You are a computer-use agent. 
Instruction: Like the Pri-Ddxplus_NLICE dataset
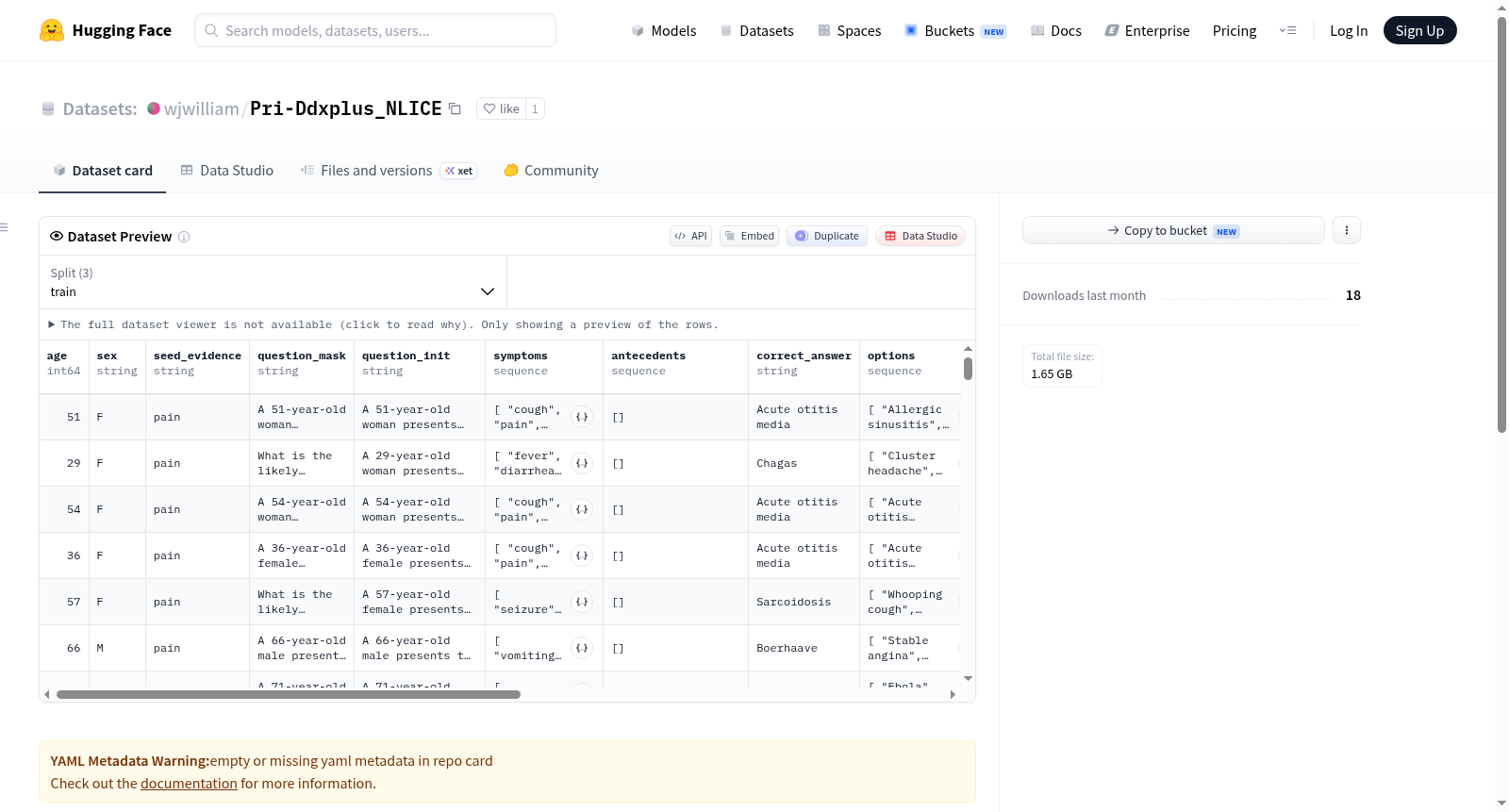click(501, 108)
